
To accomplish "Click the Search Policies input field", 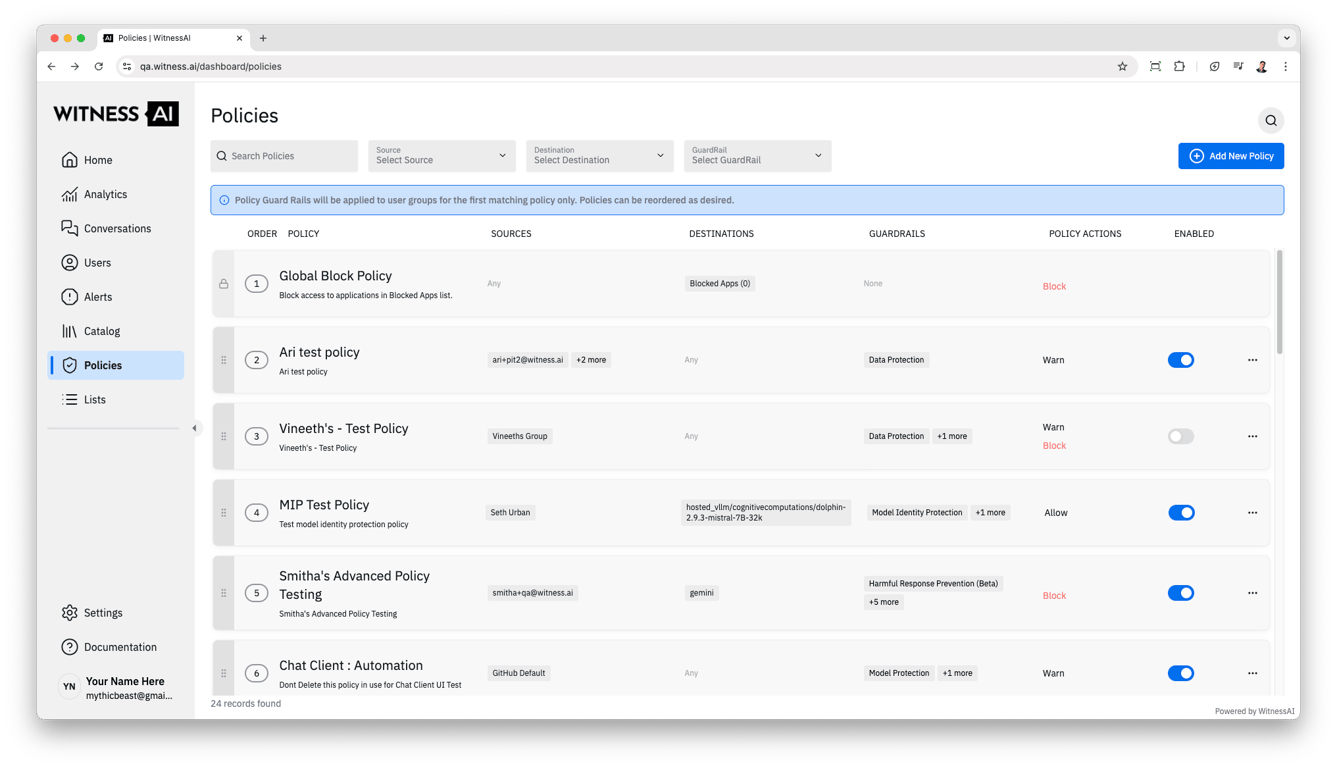I will [x=284, y=156].
